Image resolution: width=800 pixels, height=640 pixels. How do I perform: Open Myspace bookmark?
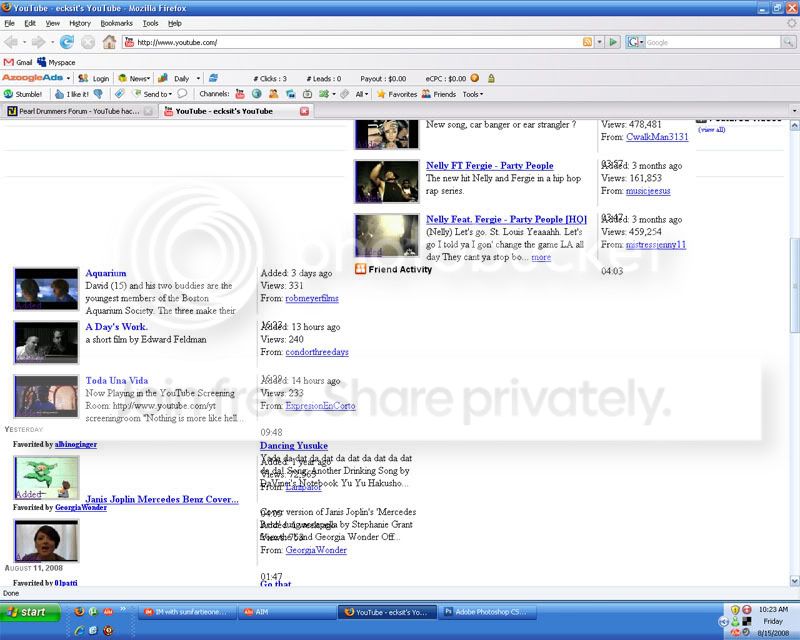56,62
